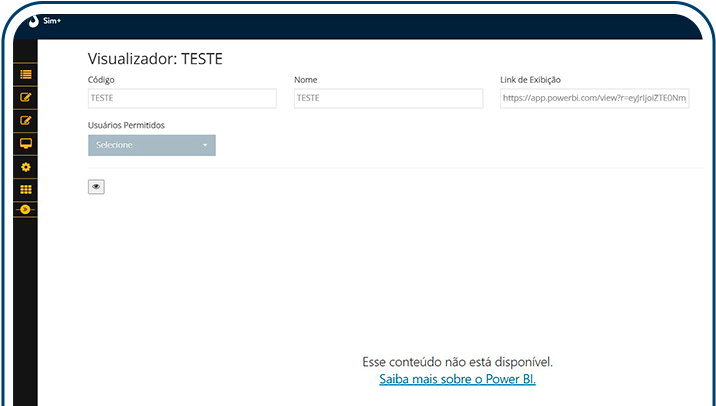Click the first edit pencil sidebar icon
Image resolution: width=716 pixels, height=406 pixels.
(x=26, y=98)
